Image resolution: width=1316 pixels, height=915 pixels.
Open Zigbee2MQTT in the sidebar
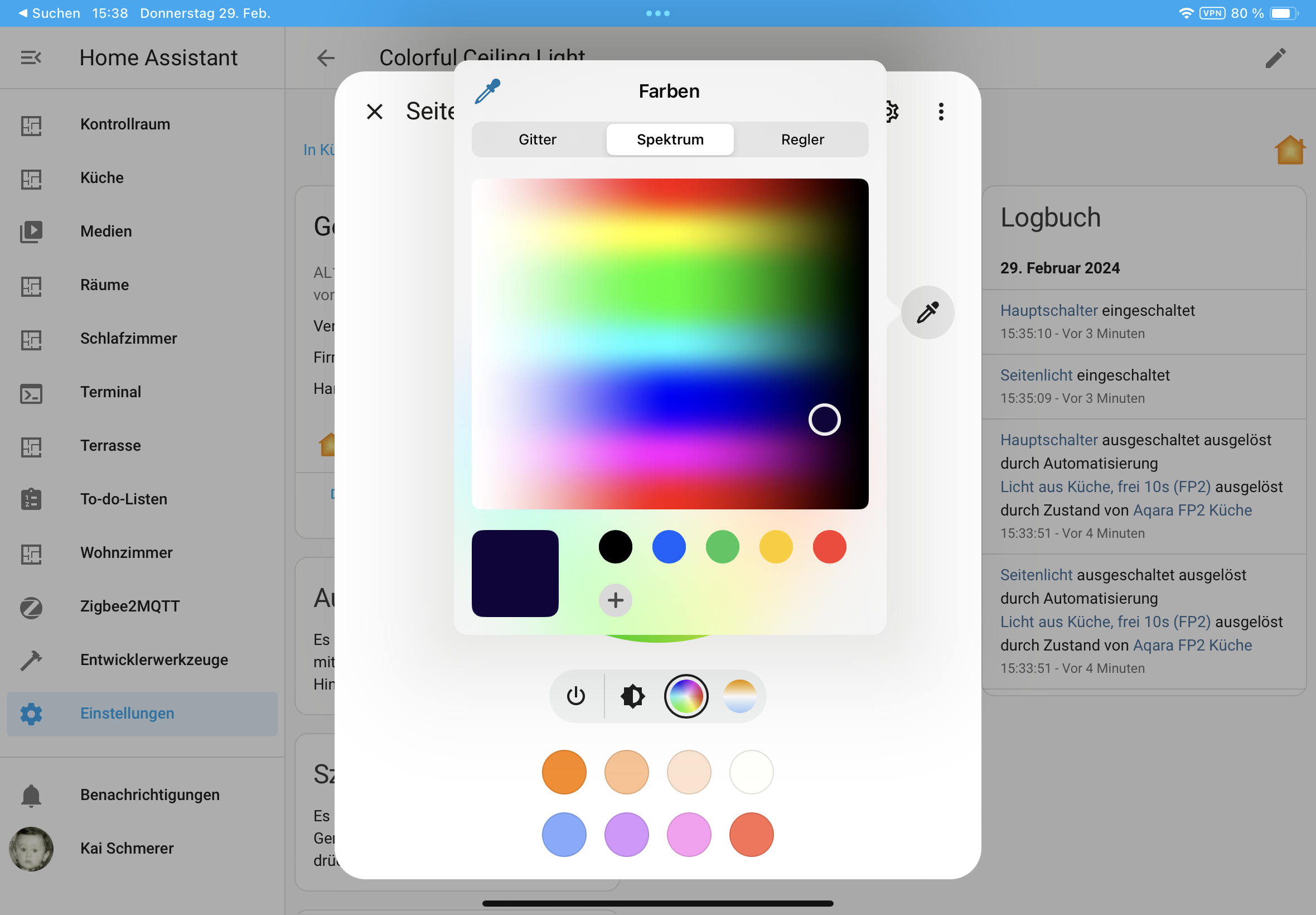(x=129, y=606)
